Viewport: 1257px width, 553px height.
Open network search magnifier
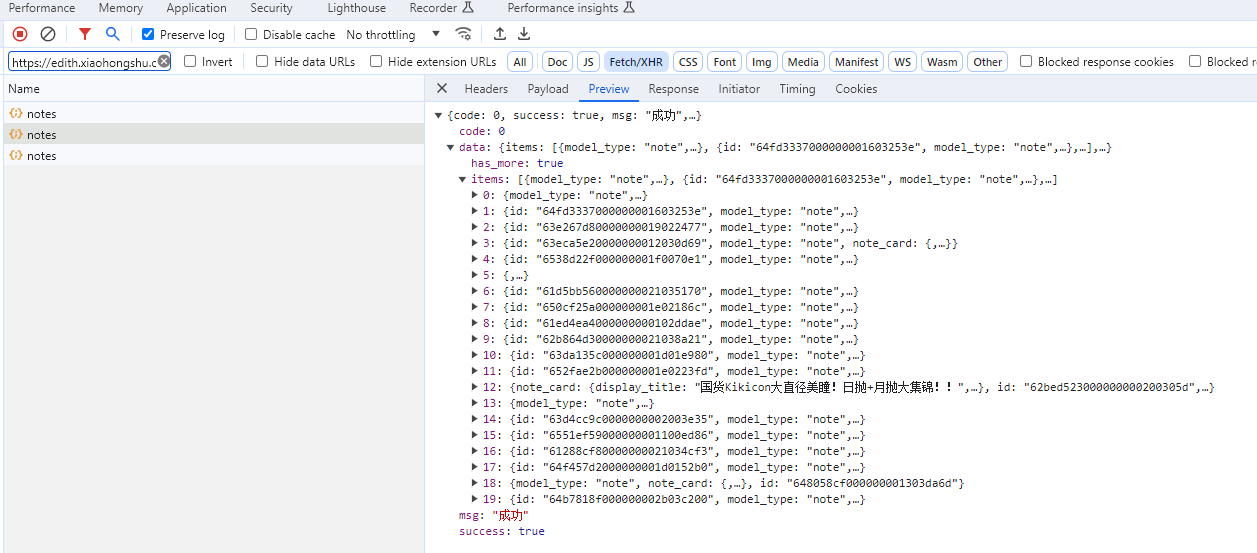(113, 34)
